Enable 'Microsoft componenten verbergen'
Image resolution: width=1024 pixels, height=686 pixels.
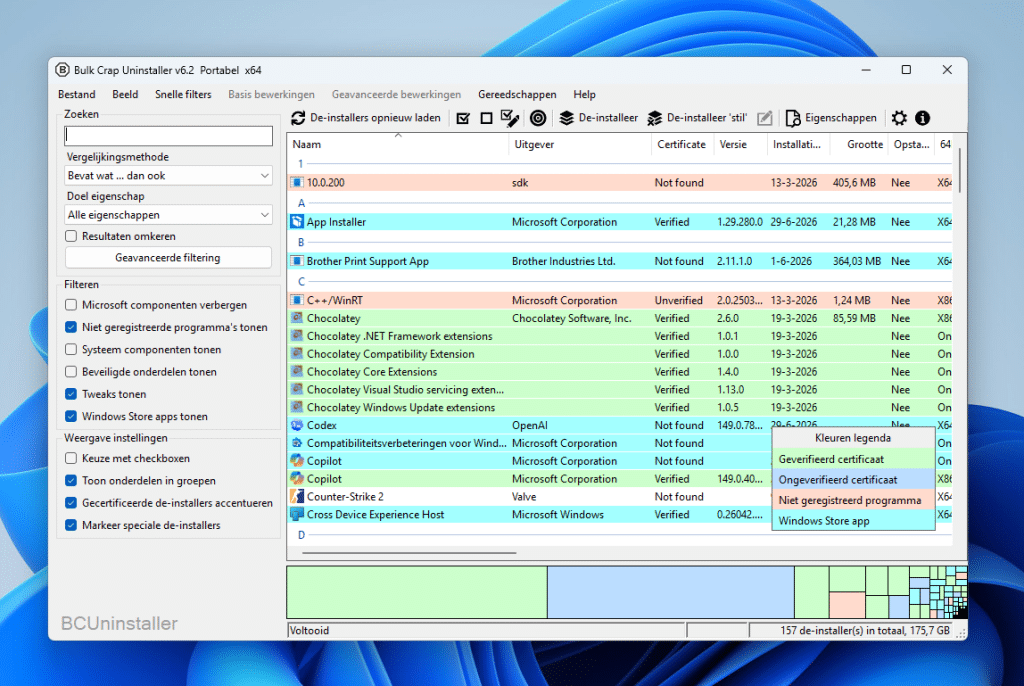coord(71,304)
